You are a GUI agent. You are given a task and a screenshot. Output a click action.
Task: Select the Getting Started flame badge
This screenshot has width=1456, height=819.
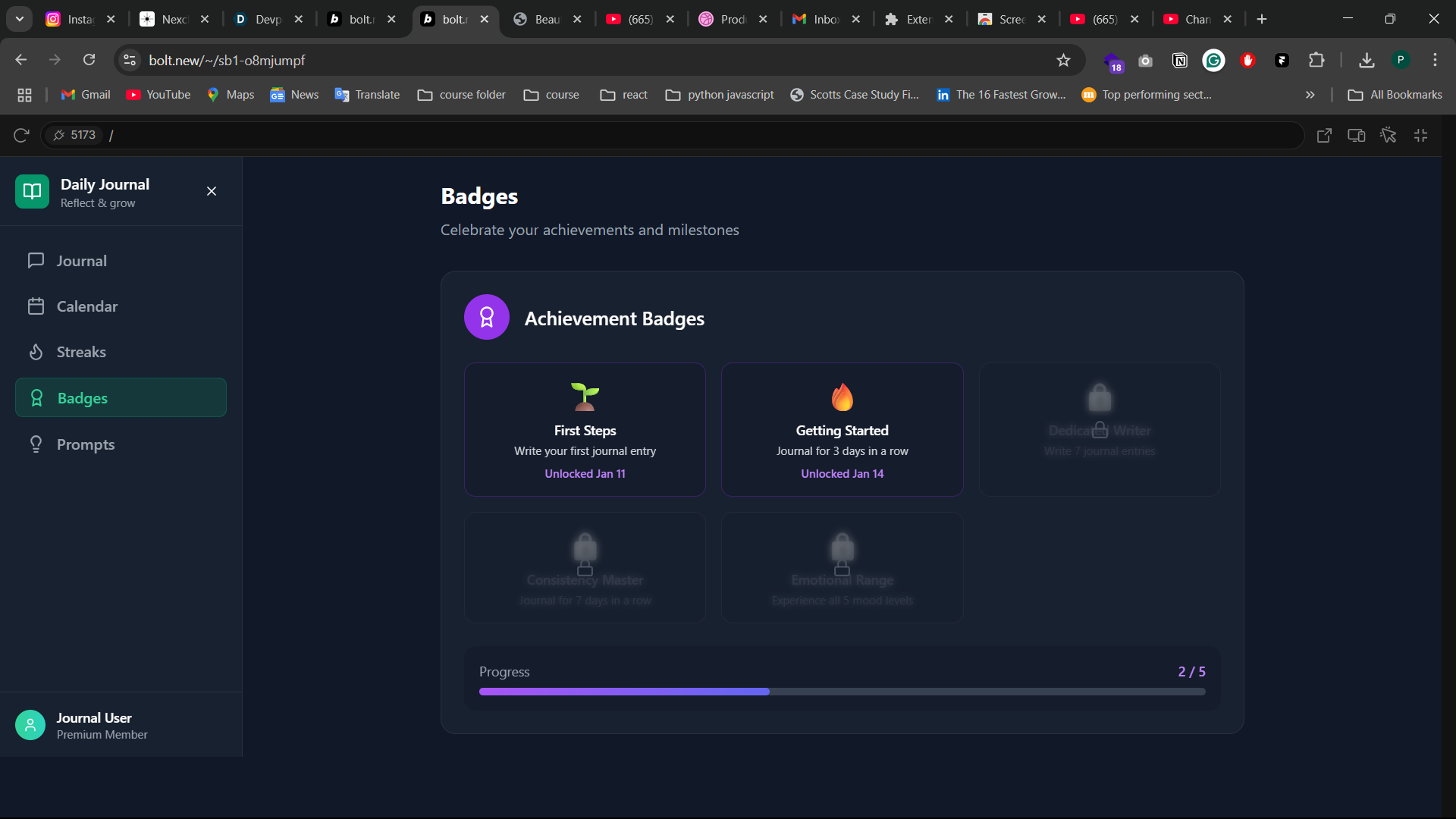coord(842,429)
